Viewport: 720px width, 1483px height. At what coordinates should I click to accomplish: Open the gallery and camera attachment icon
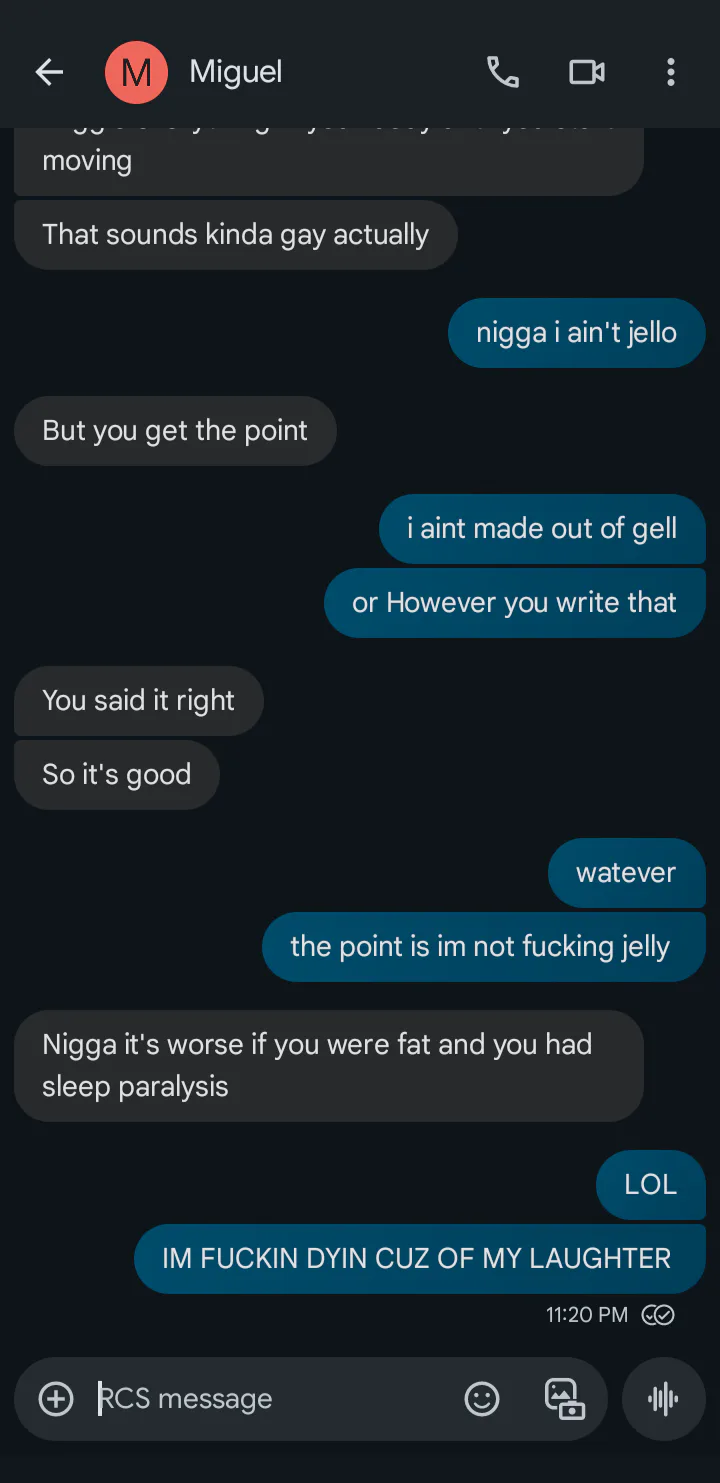click(564, 1398)
